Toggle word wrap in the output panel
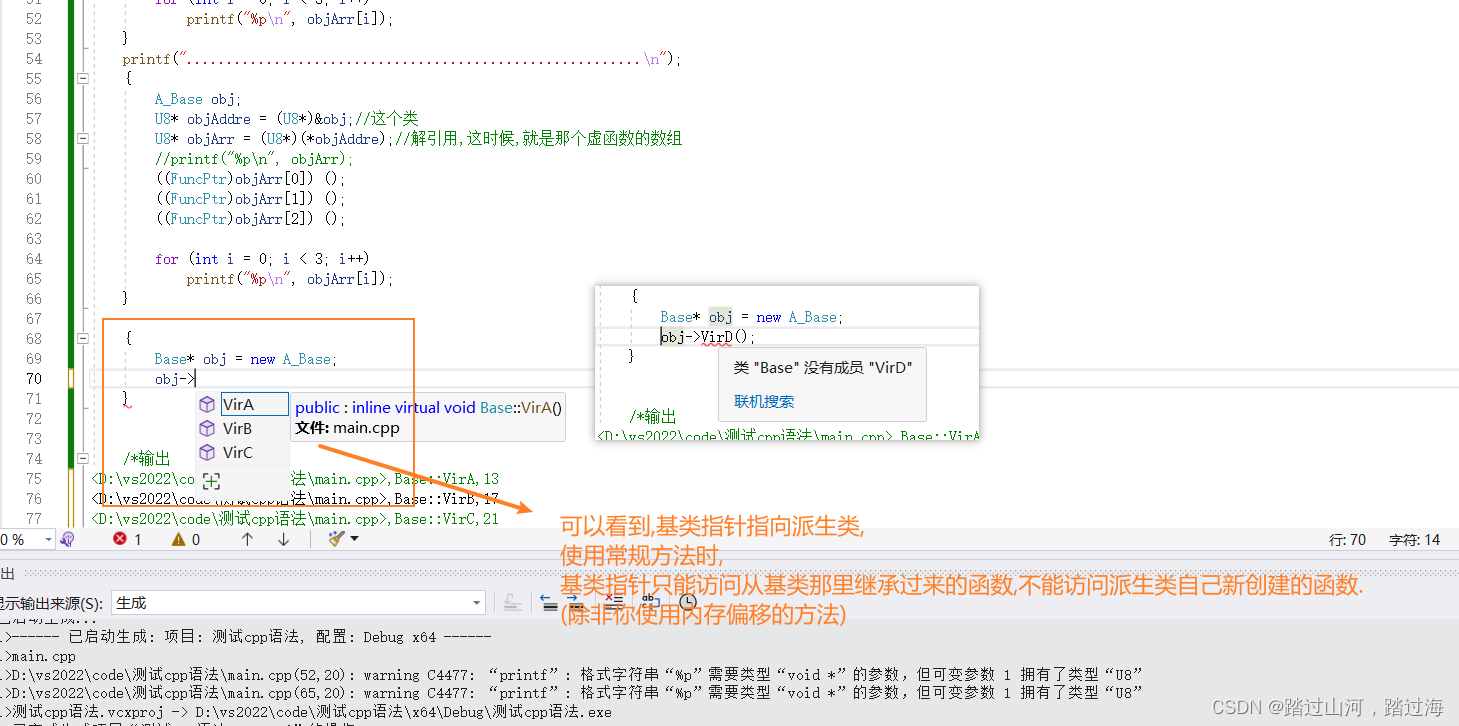1459x726 pixels. click(649, 602)
